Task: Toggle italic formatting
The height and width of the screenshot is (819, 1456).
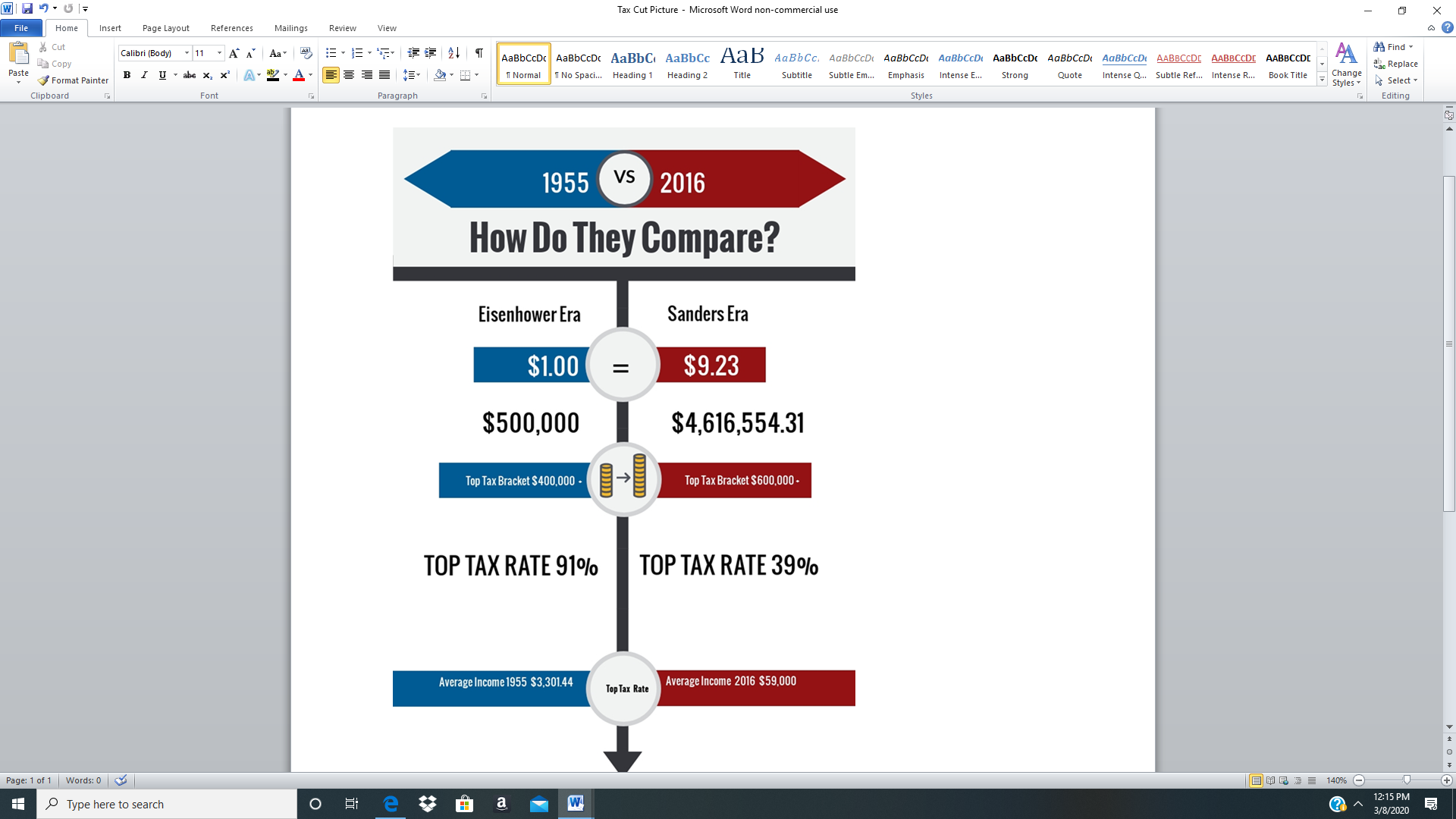Action: (144, 75)
